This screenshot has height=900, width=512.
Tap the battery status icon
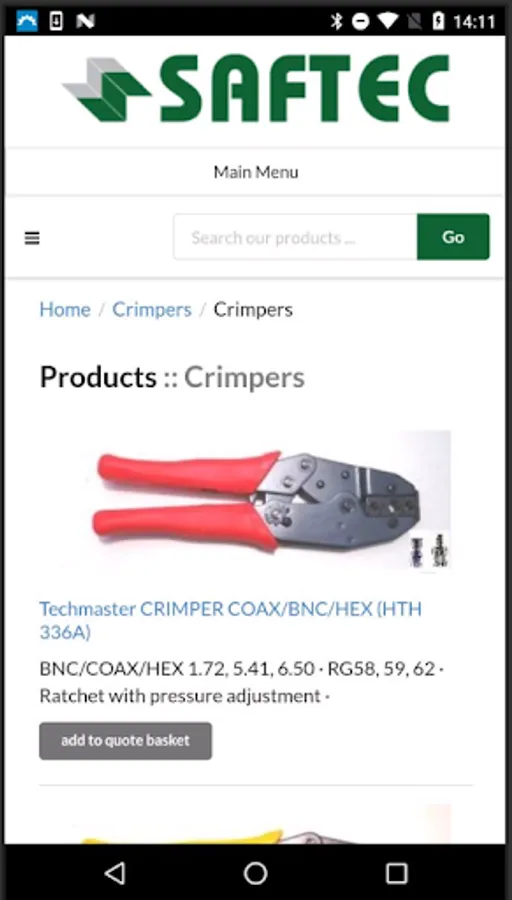tap(438, 22)
